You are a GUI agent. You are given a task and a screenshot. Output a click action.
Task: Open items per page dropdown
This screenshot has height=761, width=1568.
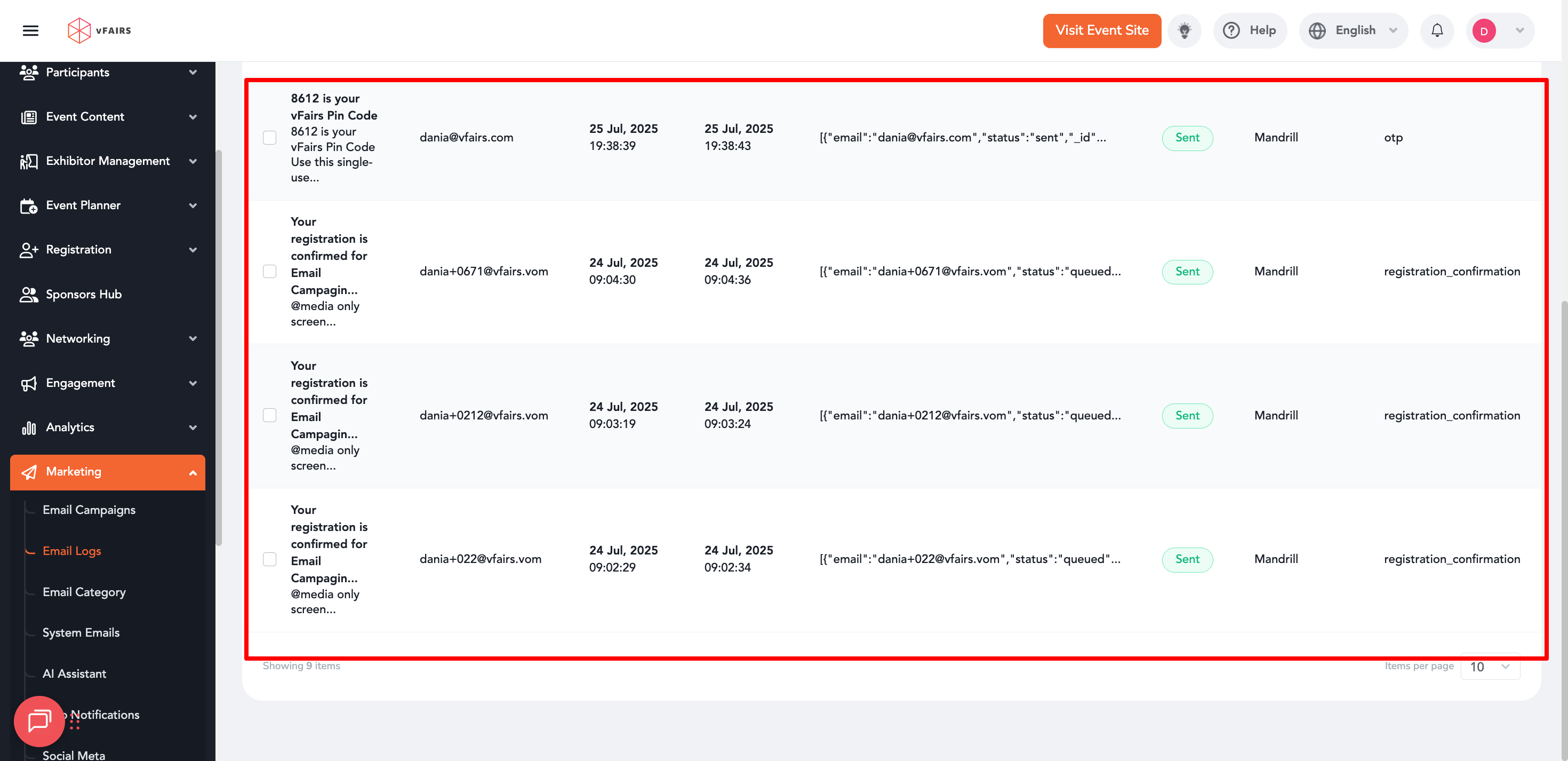tap(1490, 667)
